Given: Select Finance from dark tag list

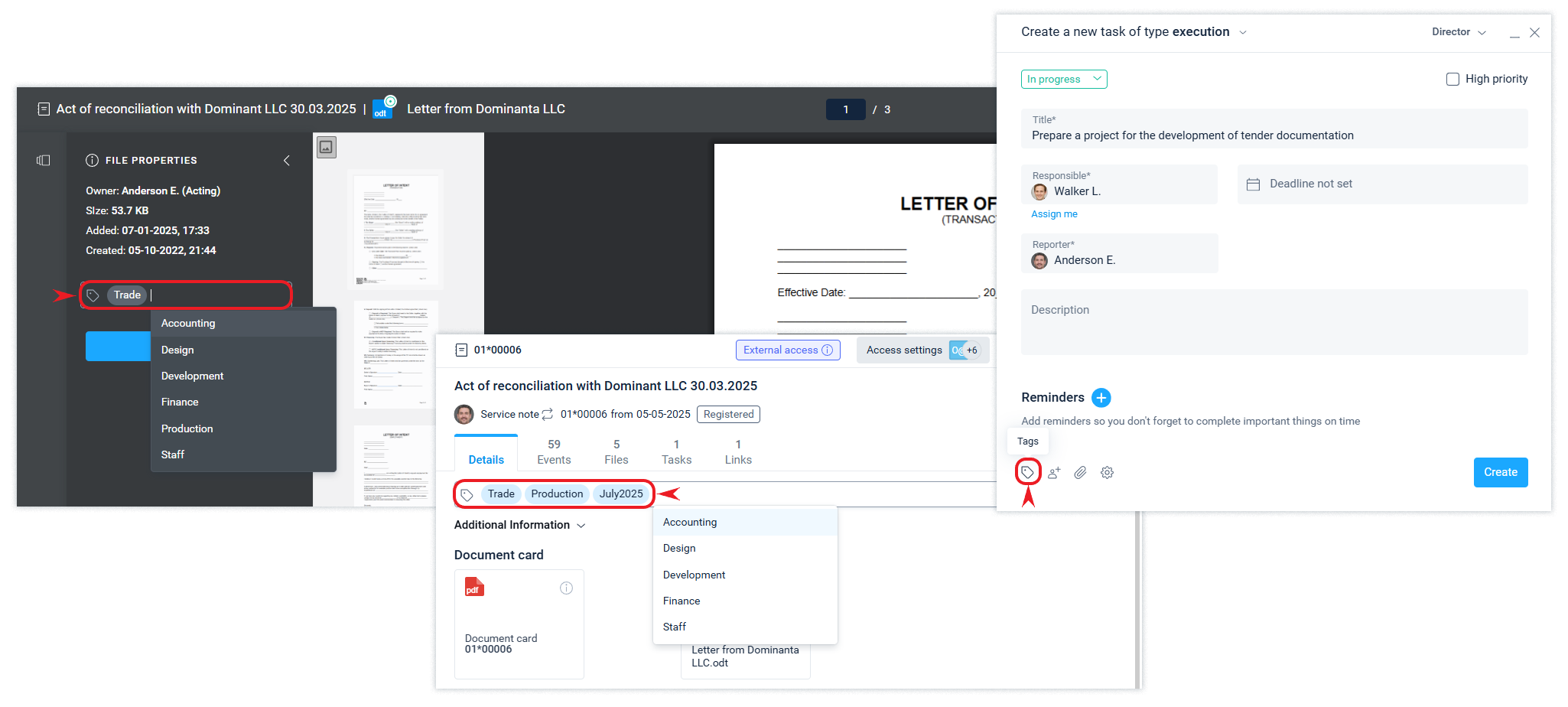Looking at the screenshot, I should pyautogui.click(x=180, y=402).
